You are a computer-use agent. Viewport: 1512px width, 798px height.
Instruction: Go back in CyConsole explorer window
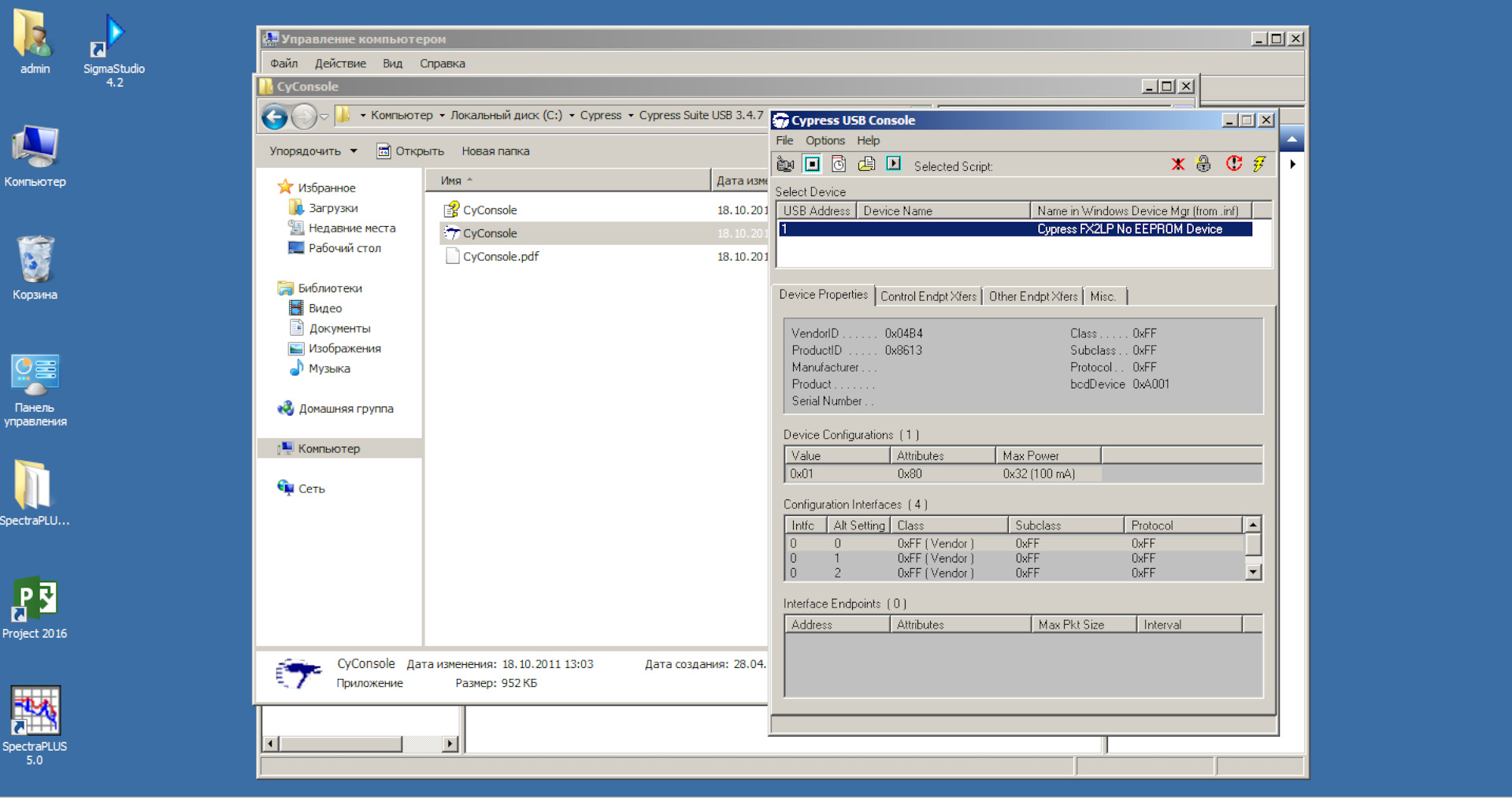click(275, 117)
